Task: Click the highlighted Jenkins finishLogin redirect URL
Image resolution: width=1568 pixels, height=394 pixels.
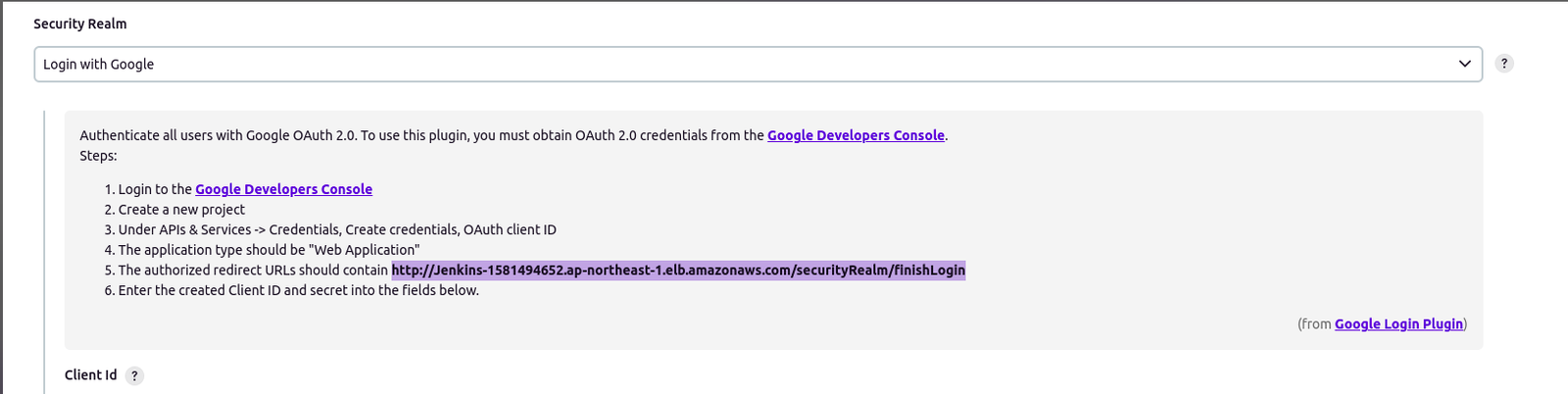Action: coord(678,270)
